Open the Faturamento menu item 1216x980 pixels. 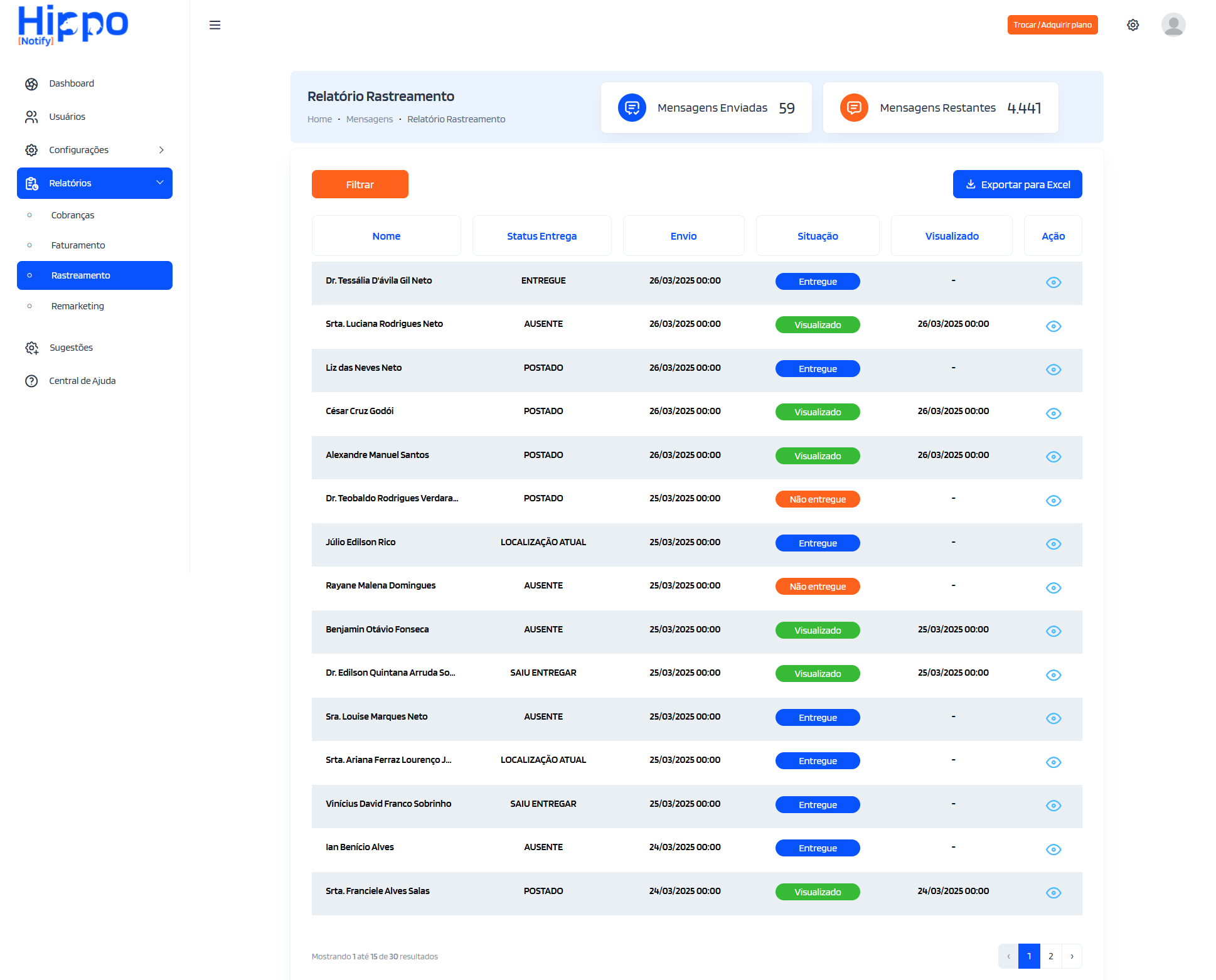tap(78, 245)
